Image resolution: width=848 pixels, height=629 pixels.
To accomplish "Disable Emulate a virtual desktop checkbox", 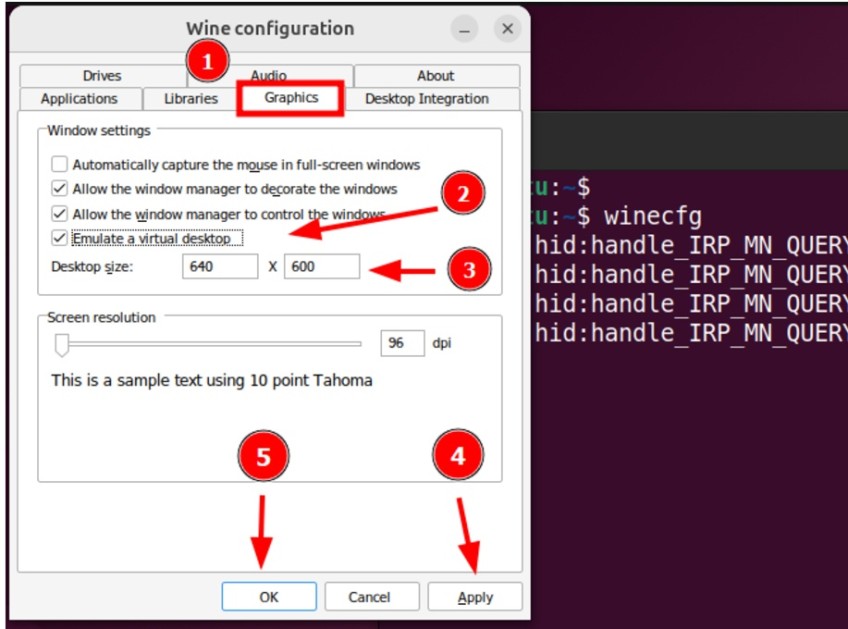I will pos(60,239).
